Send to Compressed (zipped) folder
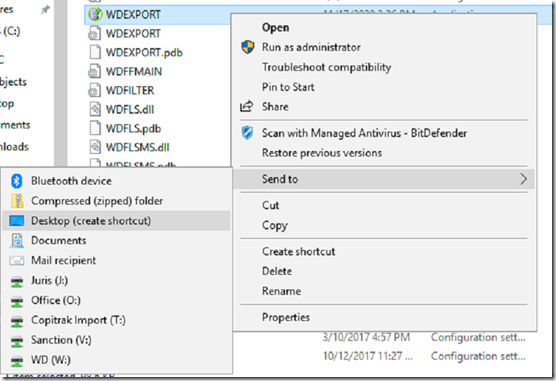556x381 pixels. tap(97, 201)
